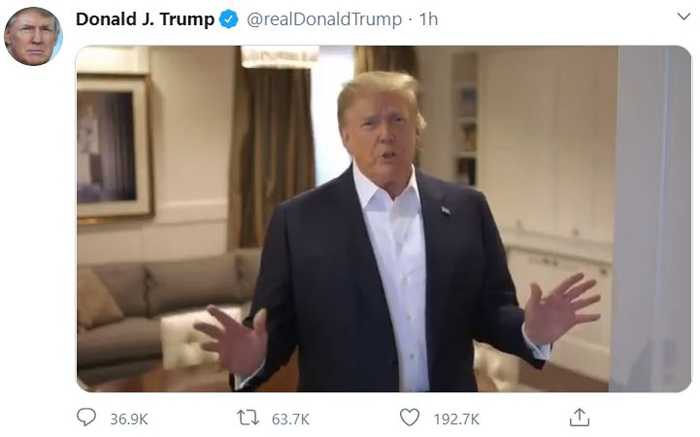The image size is (700, 437).
Task: View replies via the 36.9K count
Action: [129, 419]
